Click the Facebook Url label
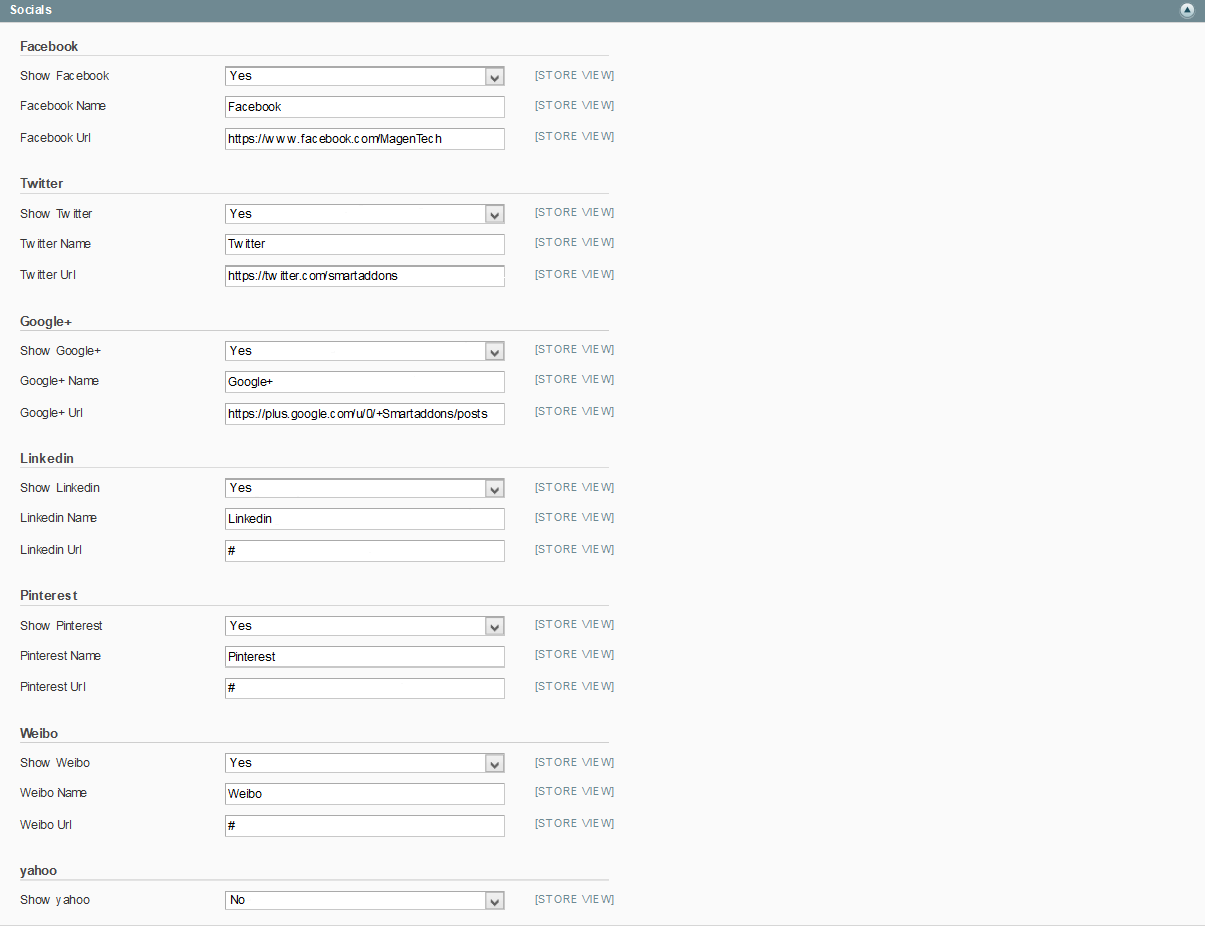This screenshot has height=926, width=1205. point(56,138)
